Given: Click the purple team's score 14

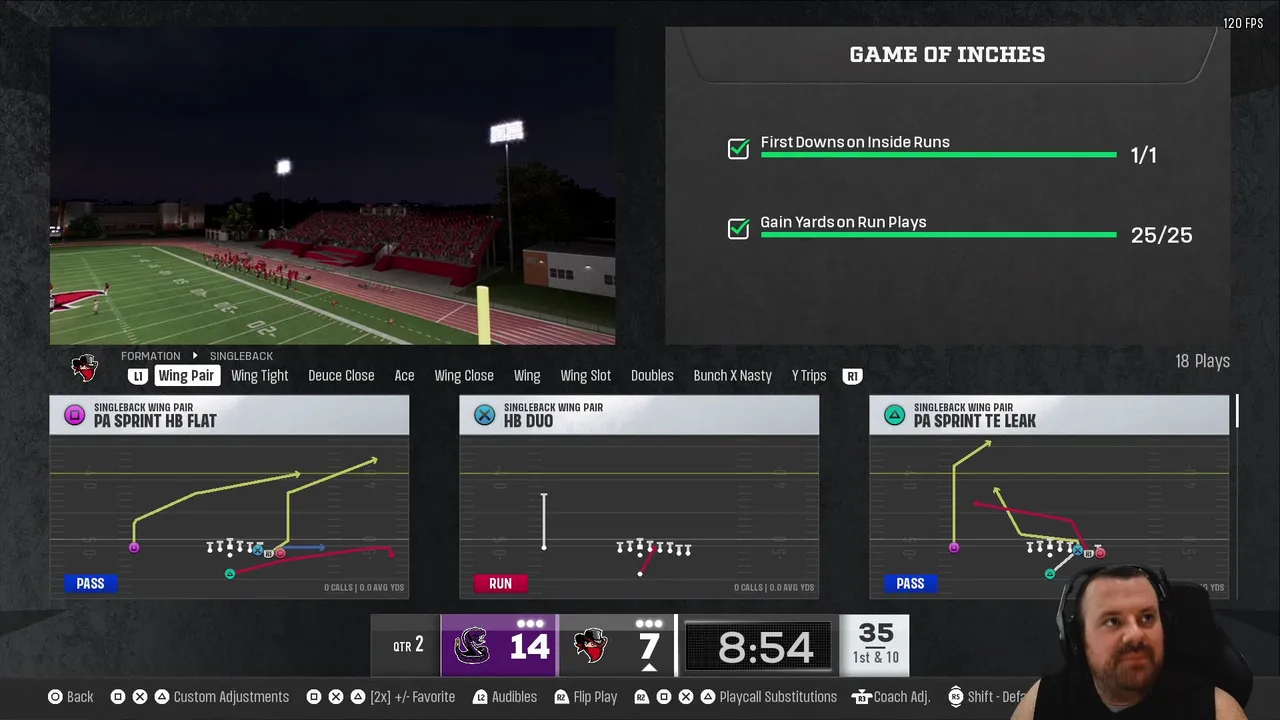Looking at the screenshot, I should (529, 648).
